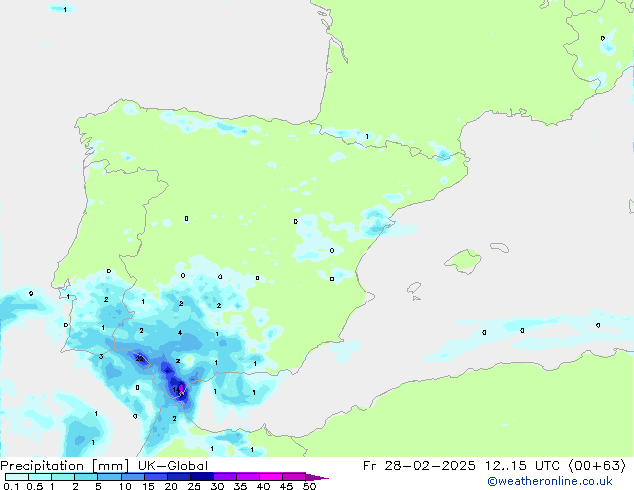
Task: Click legend label '20'
Action: point(171,486)
